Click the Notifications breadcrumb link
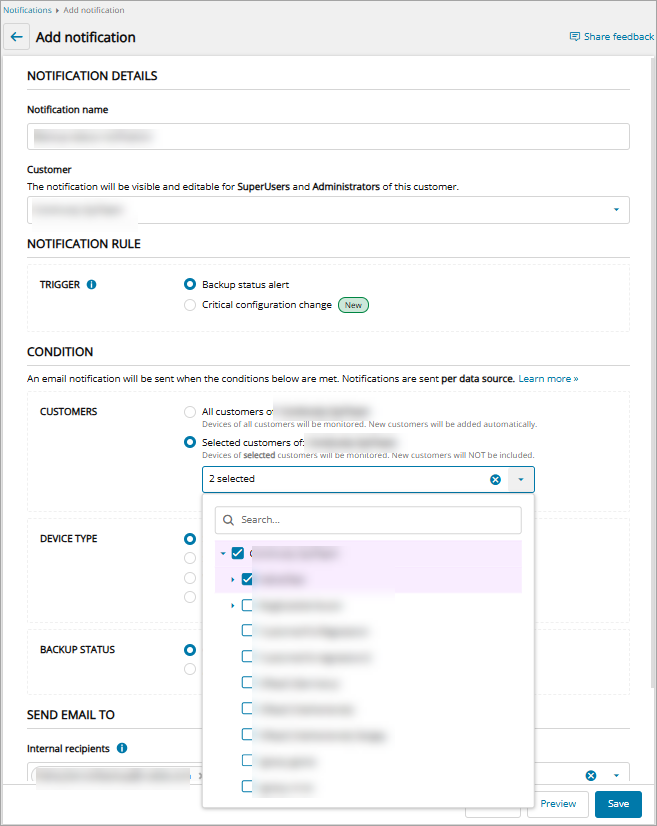Image resolution: width=657 pixels, height=826 pixels. pyautogui.click(x=26, y=10)
